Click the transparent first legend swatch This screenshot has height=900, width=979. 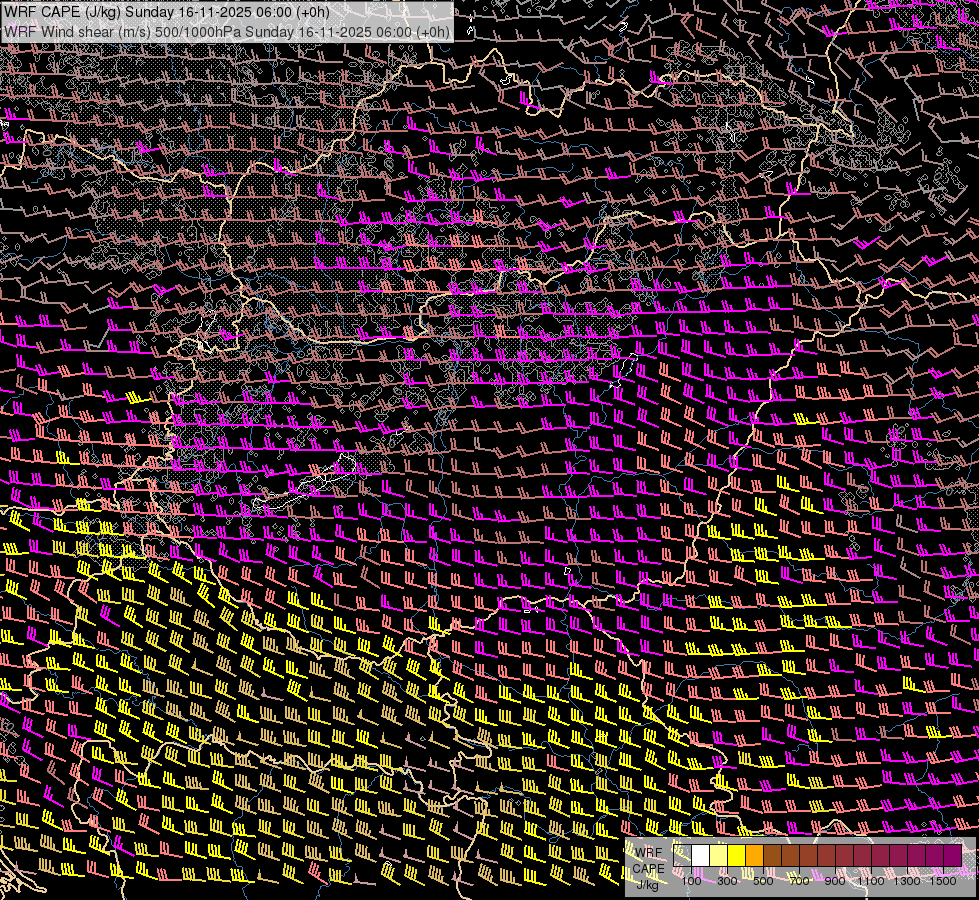pyautogui.click(x=682, y=856)
